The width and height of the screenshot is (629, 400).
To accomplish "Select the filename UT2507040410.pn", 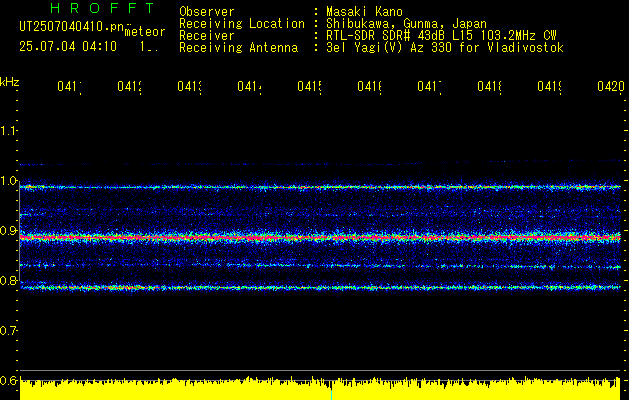I will (x=72, y=27).
